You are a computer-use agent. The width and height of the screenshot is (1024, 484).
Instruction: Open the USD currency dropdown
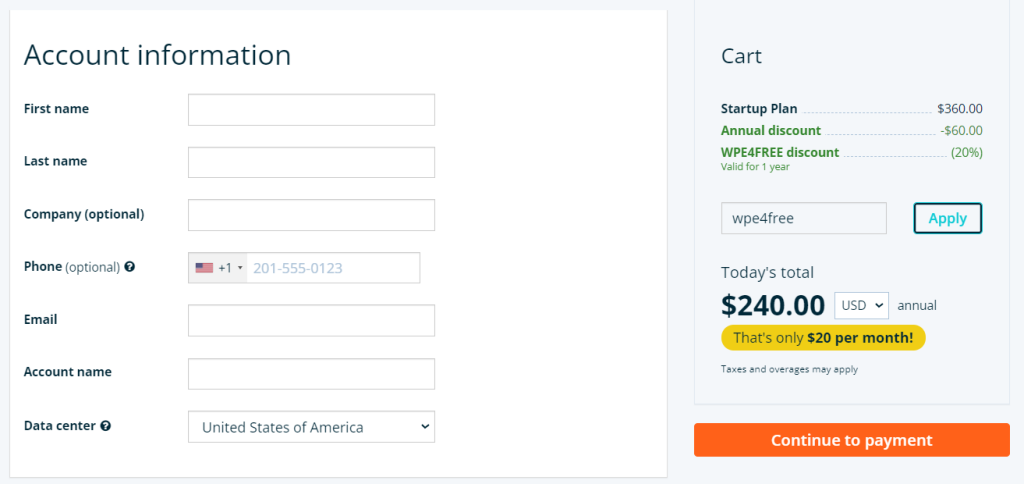click(x=861, y=305)
